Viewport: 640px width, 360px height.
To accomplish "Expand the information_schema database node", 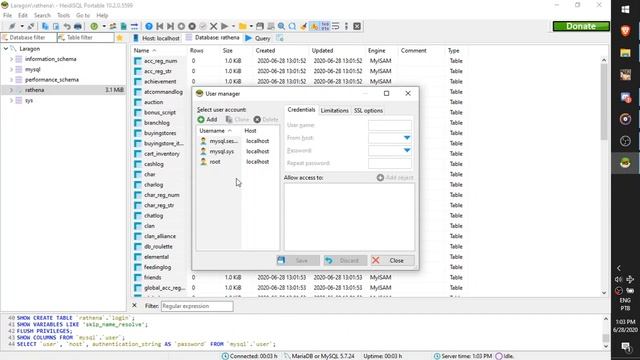I will (11, 59).
